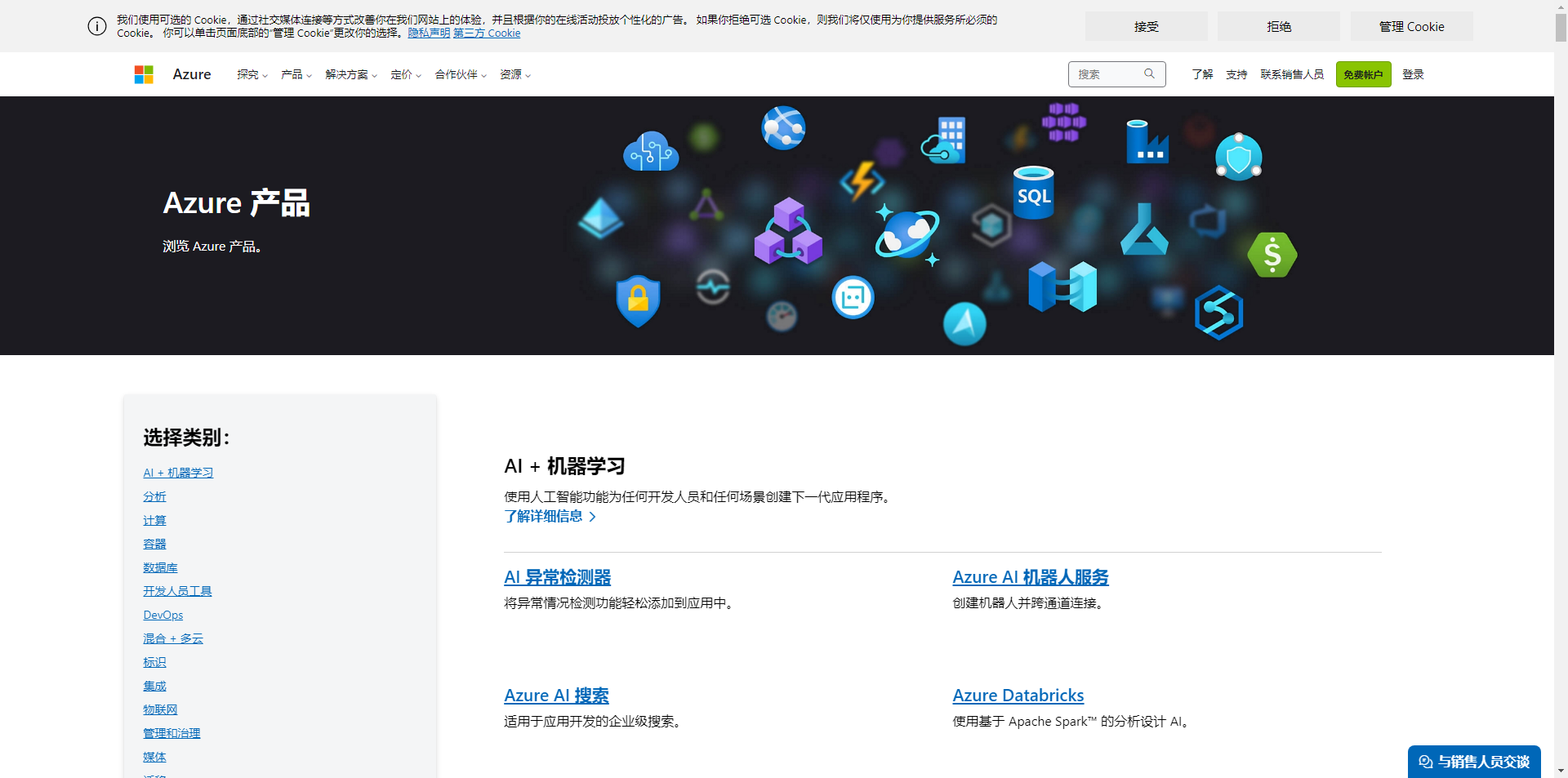
Task: Click 了解详细信息 link
Action: [x=550, y=516]
